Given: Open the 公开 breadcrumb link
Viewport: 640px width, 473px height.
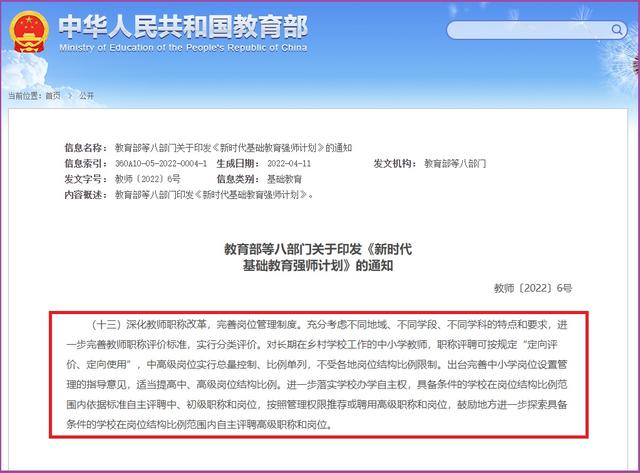Looking at the screenshot, I should click(x=85, y=95).
